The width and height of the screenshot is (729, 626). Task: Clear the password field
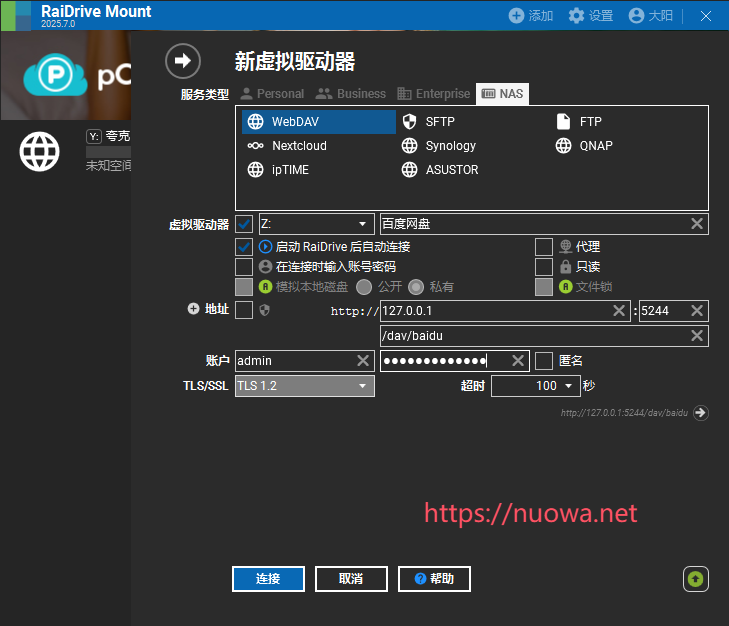coord(518,361)
